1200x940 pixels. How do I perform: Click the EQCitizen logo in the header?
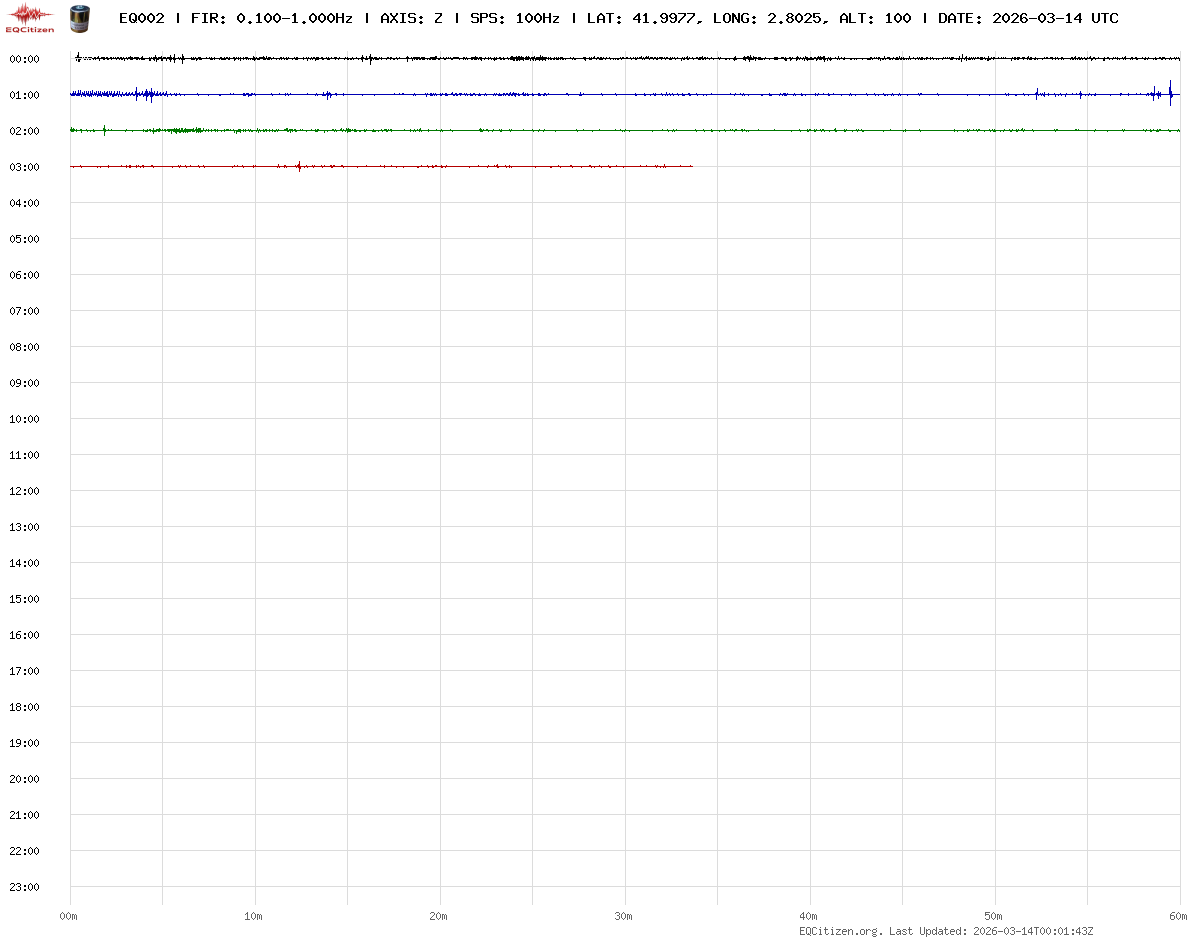coord(30,17)
